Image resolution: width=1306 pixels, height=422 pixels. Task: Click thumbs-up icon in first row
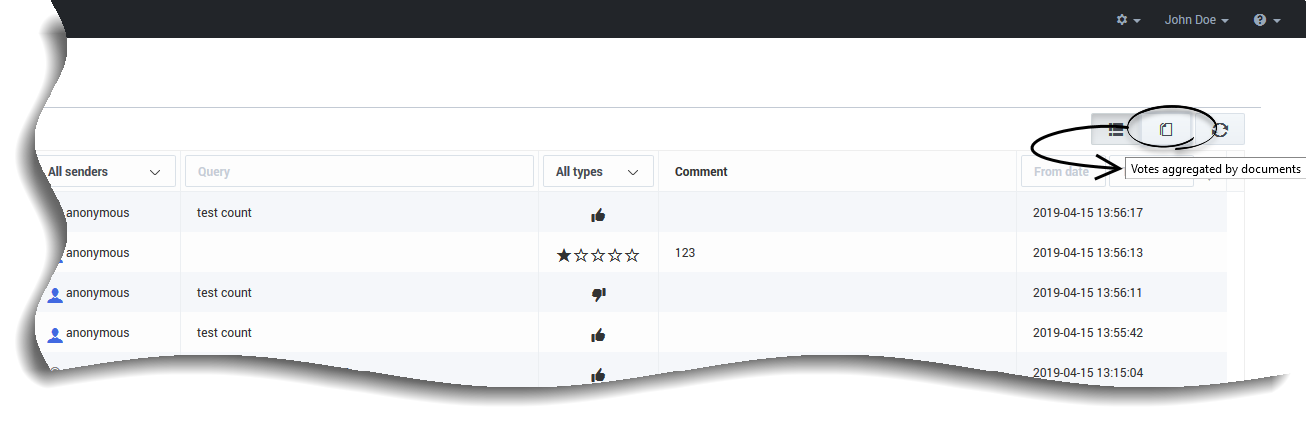click(x=598, y=214)
